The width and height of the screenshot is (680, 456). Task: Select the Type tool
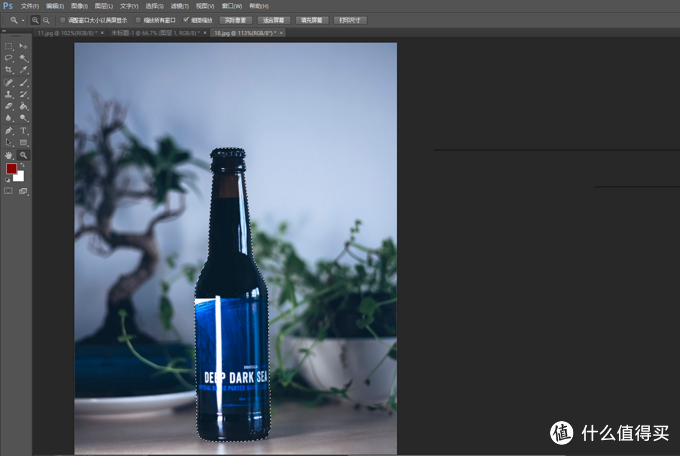point(23,131)
